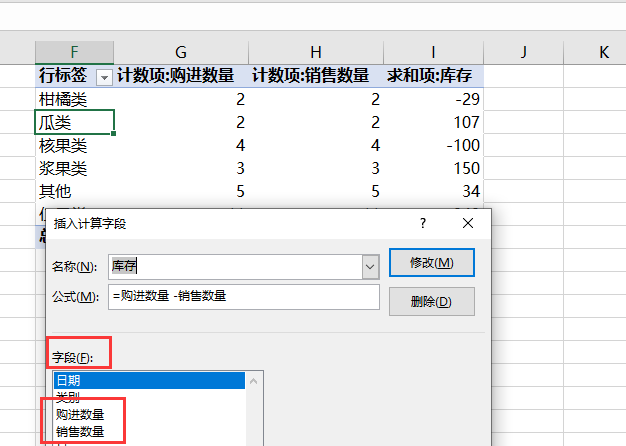Click the -100 inventory cell

click(433, 145)
